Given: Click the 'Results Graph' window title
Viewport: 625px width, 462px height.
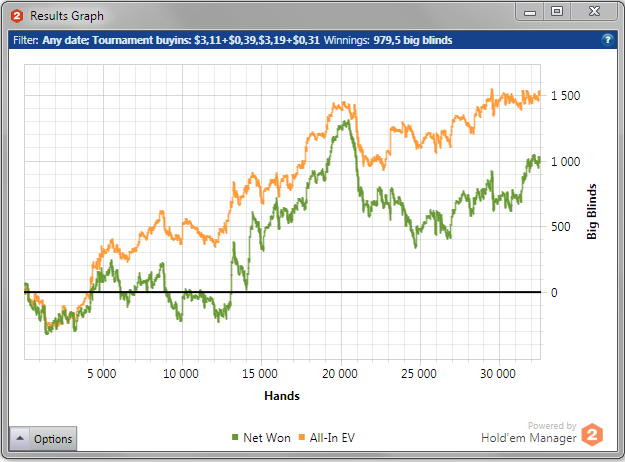Looking at the screenshot, I should [67, 16].
